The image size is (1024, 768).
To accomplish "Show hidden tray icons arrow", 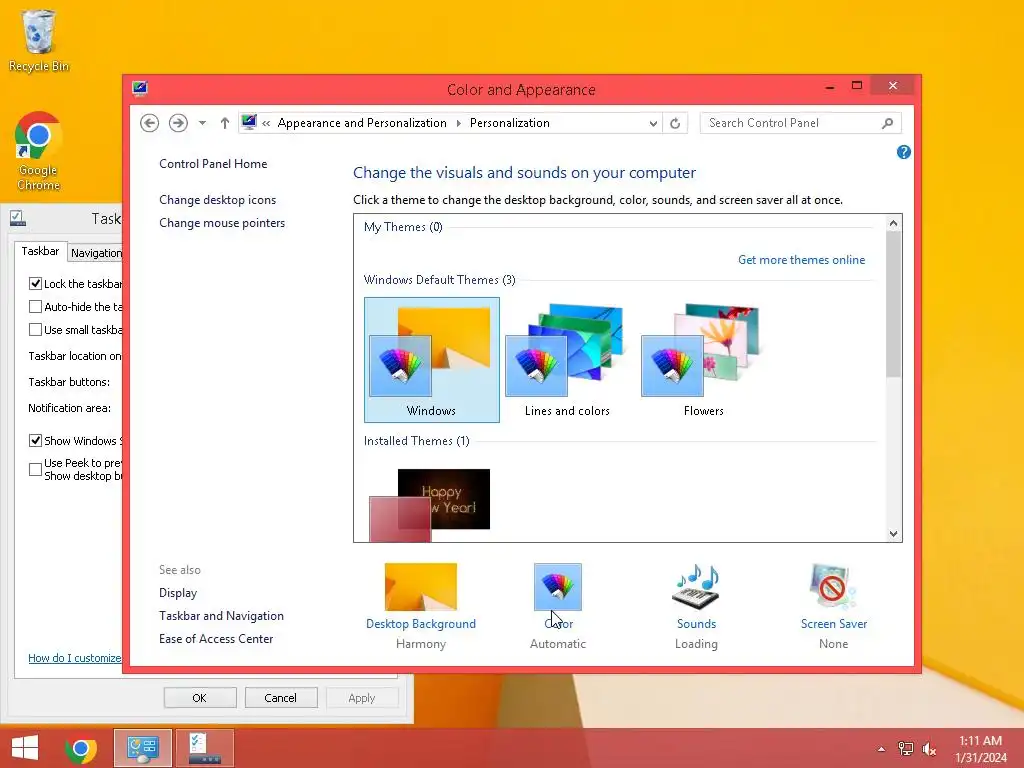I will (x=882, y=749).
